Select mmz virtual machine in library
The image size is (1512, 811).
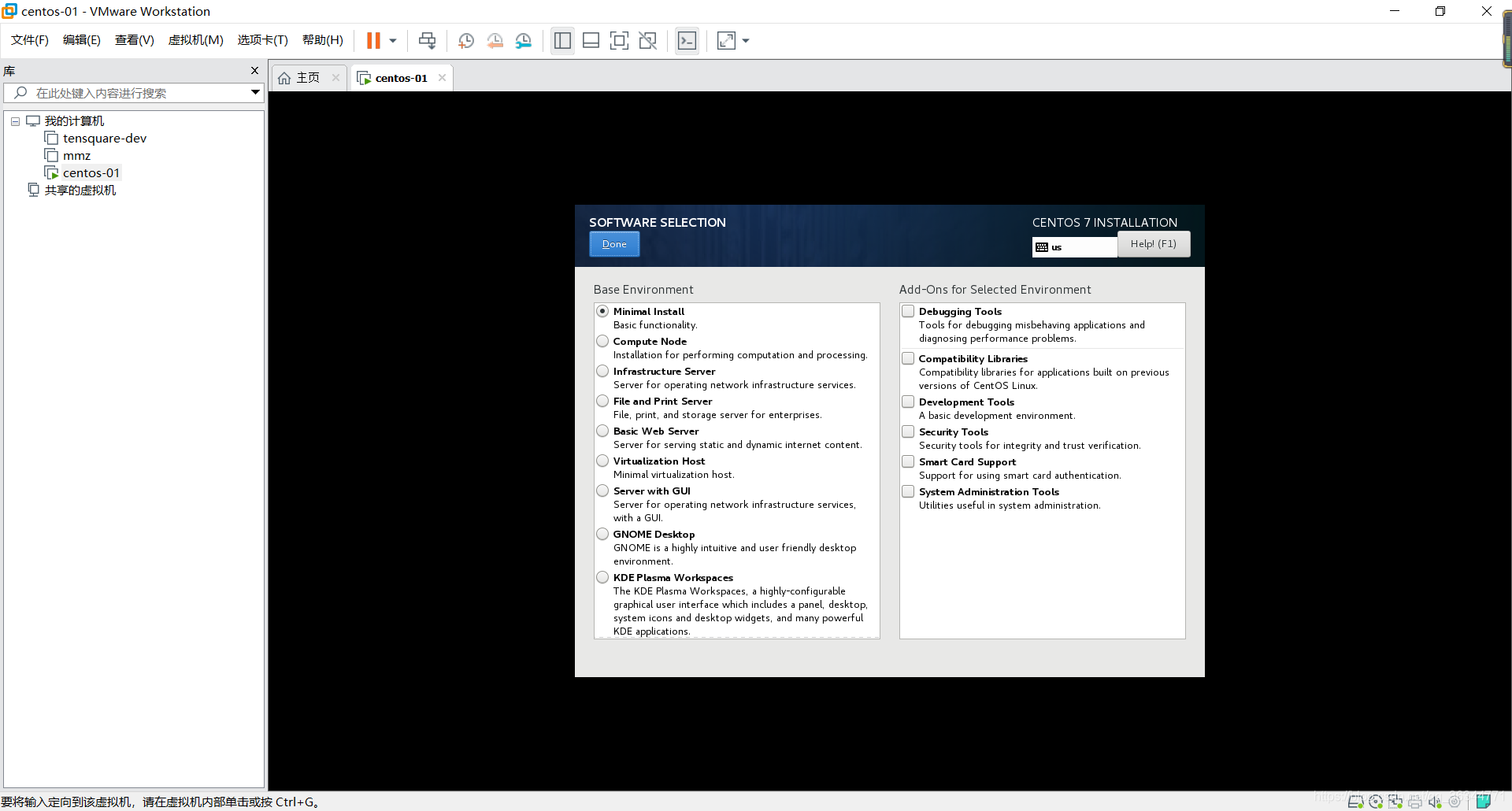click(x=76, y=156)
